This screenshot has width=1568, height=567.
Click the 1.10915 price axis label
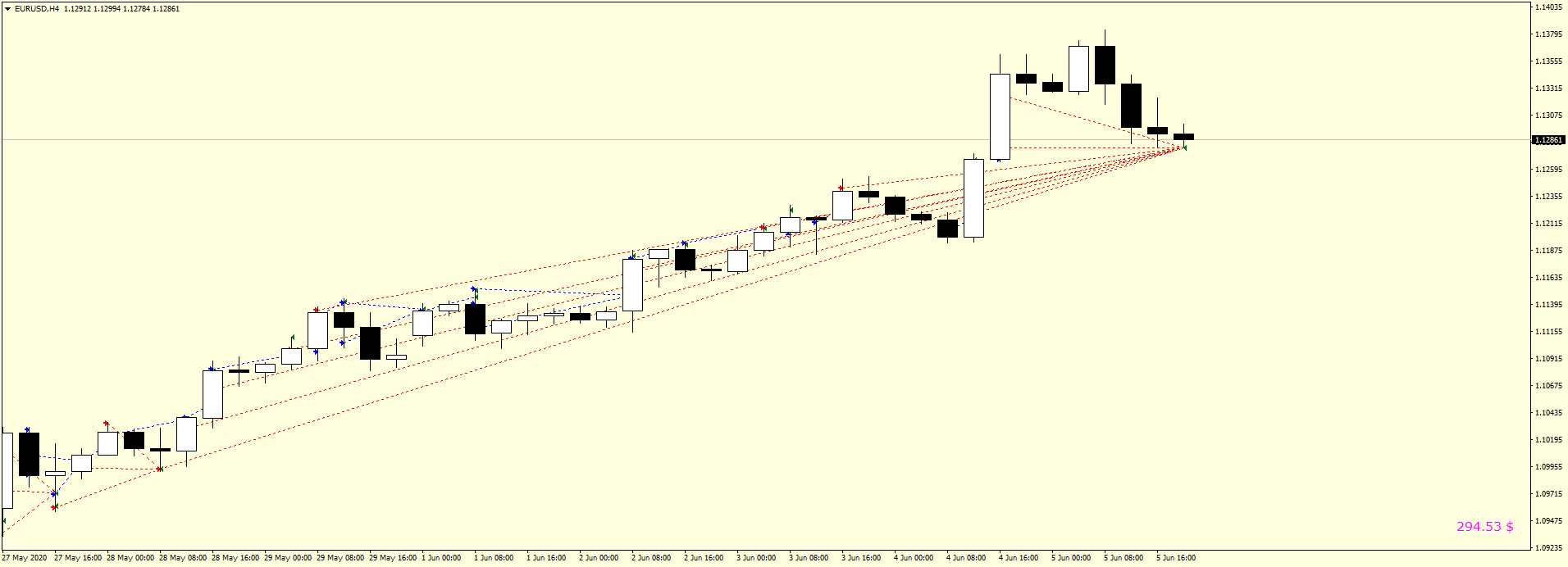pos(1549,359)
